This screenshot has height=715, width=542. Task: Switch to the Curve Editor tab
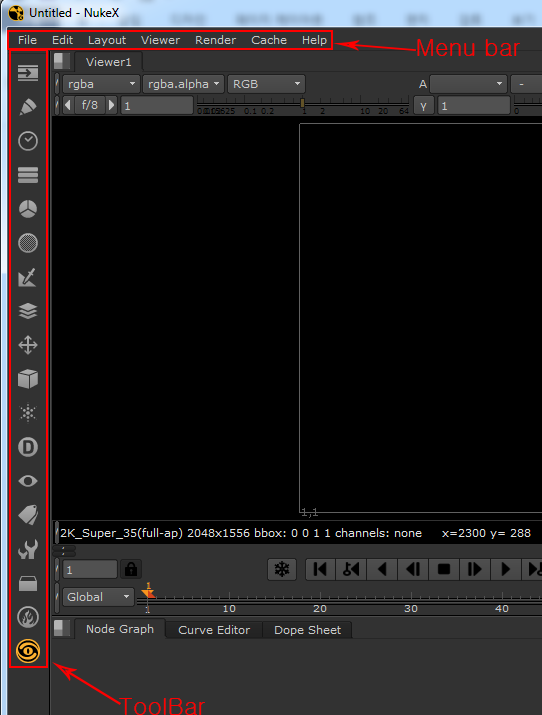point(214,630)
